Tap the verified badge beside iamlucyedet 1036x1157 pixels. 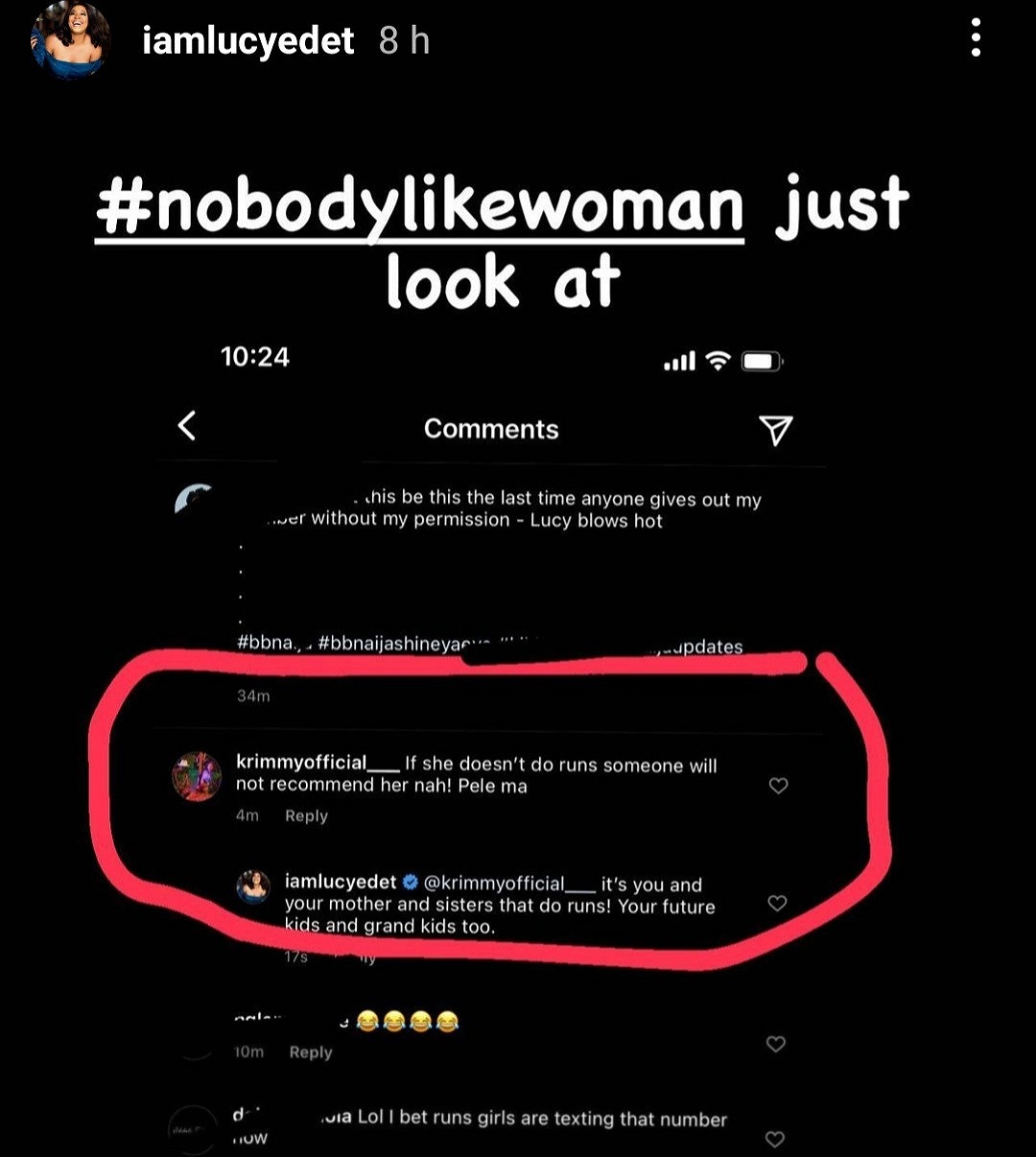[410, 882]
